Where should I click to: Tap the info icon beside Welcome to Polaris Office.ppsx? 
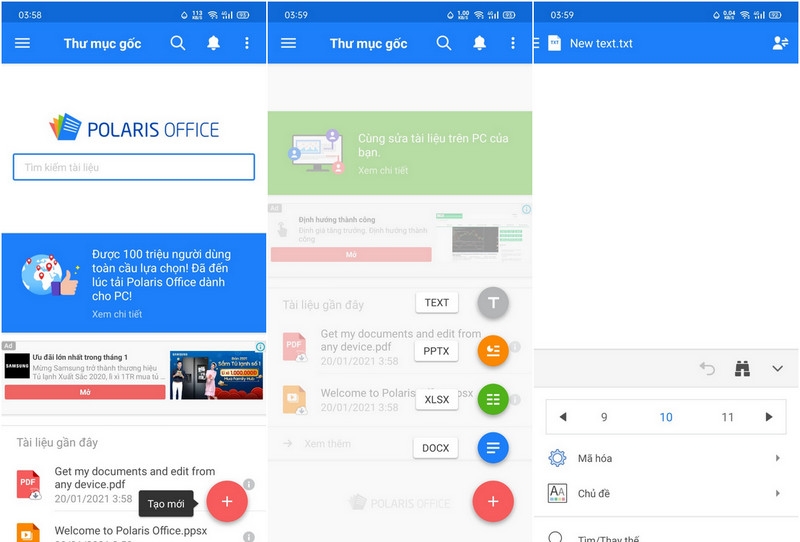pos(249,536)
